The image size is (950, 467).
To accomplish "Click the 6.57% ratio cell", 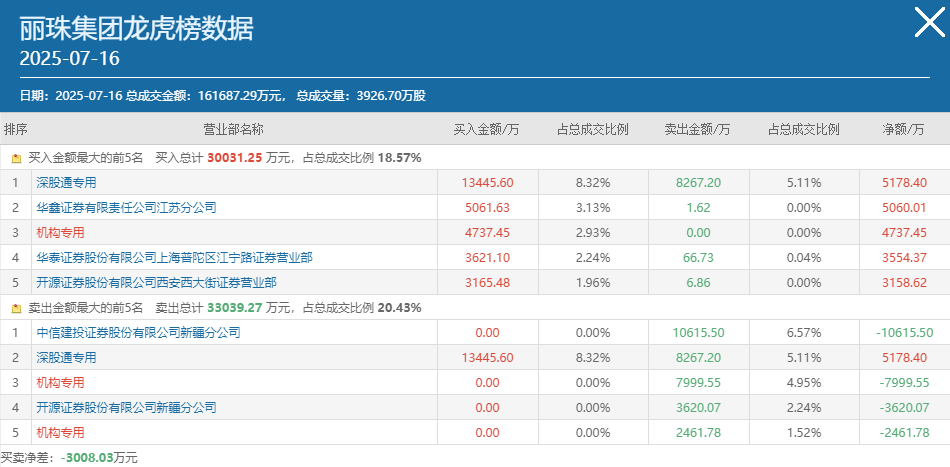I will 804,333.
